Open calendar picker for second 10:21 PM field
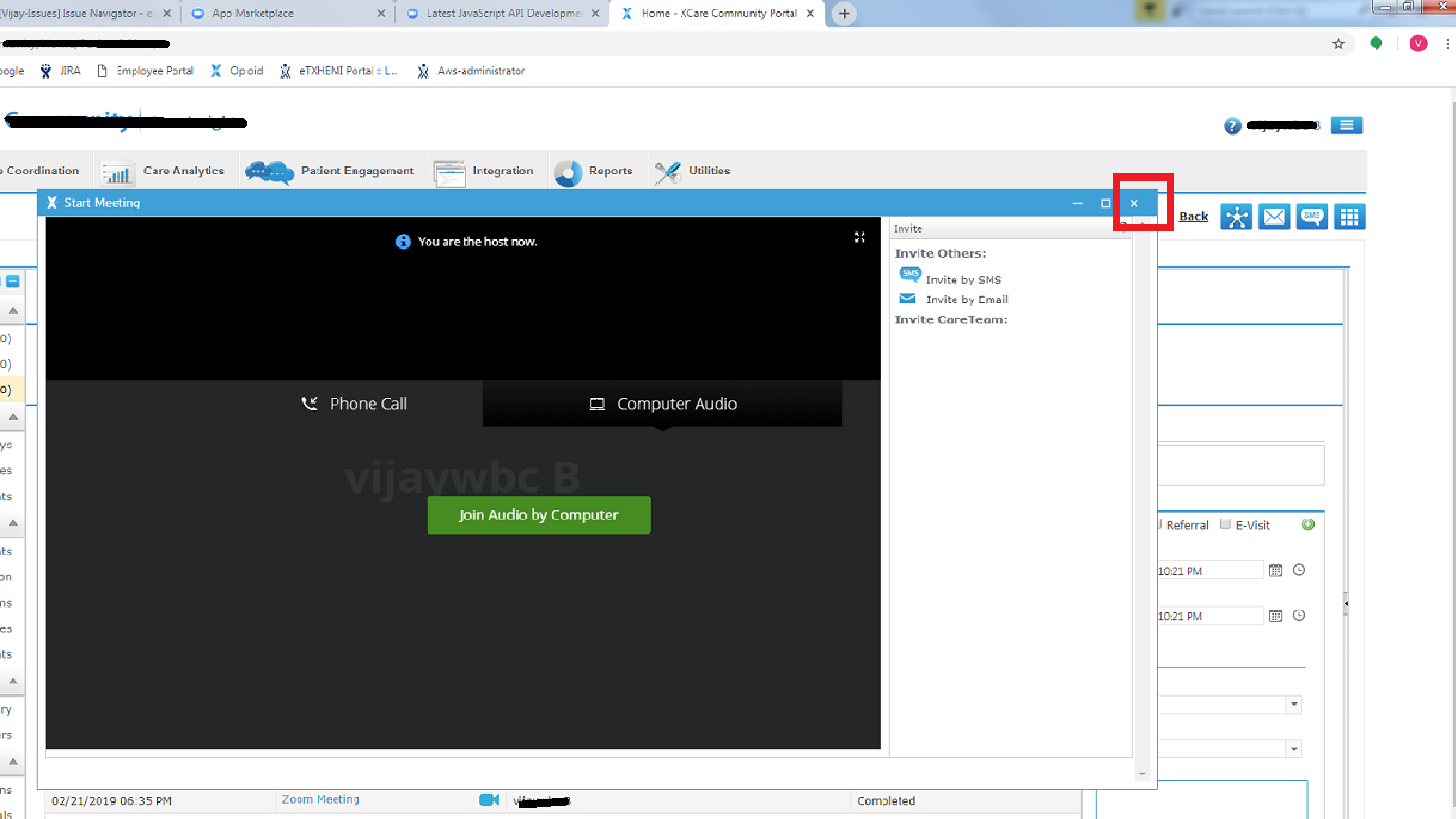This screenshot has height=819, width=1456. click(x=1275, y=616)
